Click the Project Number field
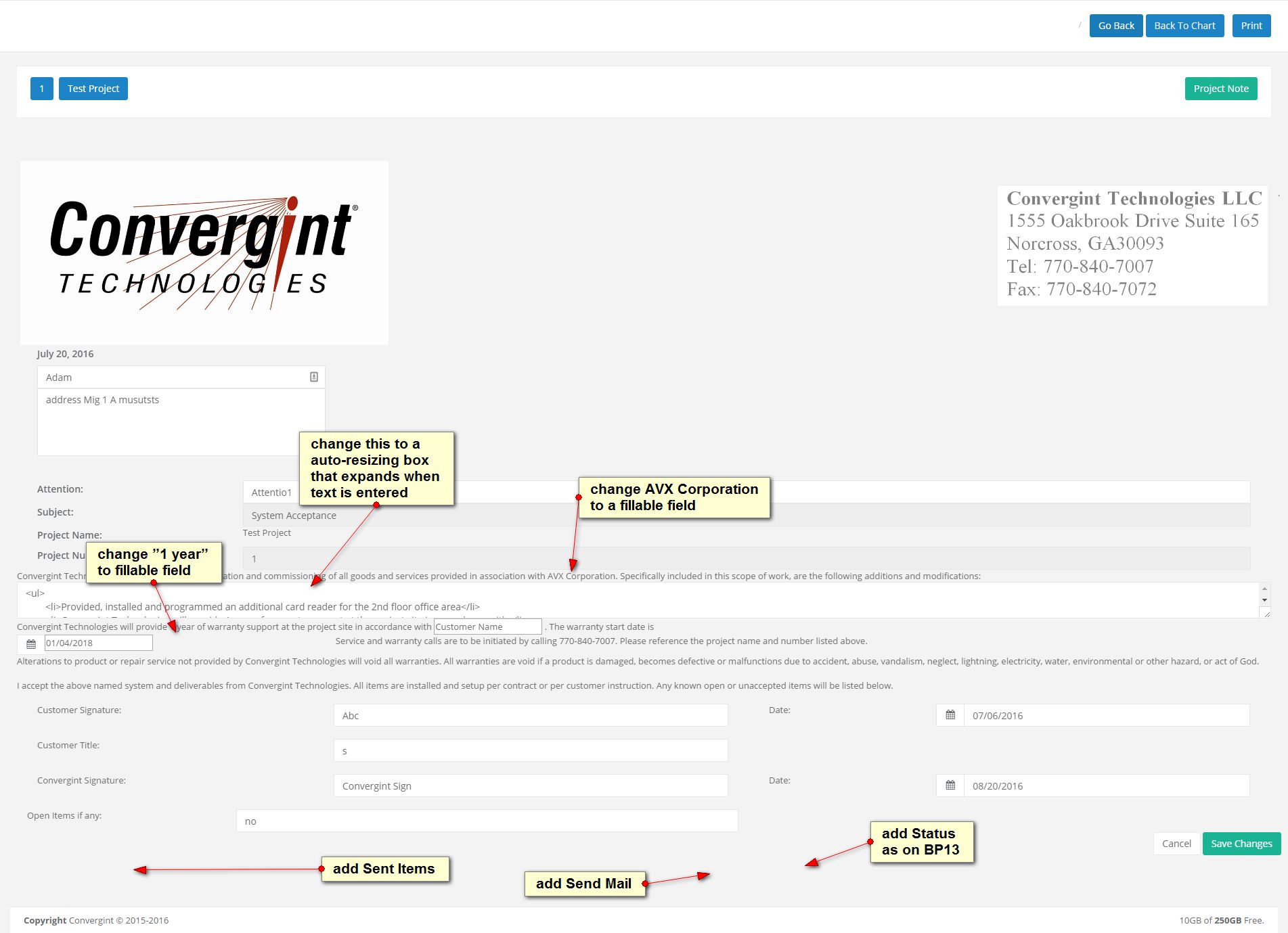 (x=747, y=558)
